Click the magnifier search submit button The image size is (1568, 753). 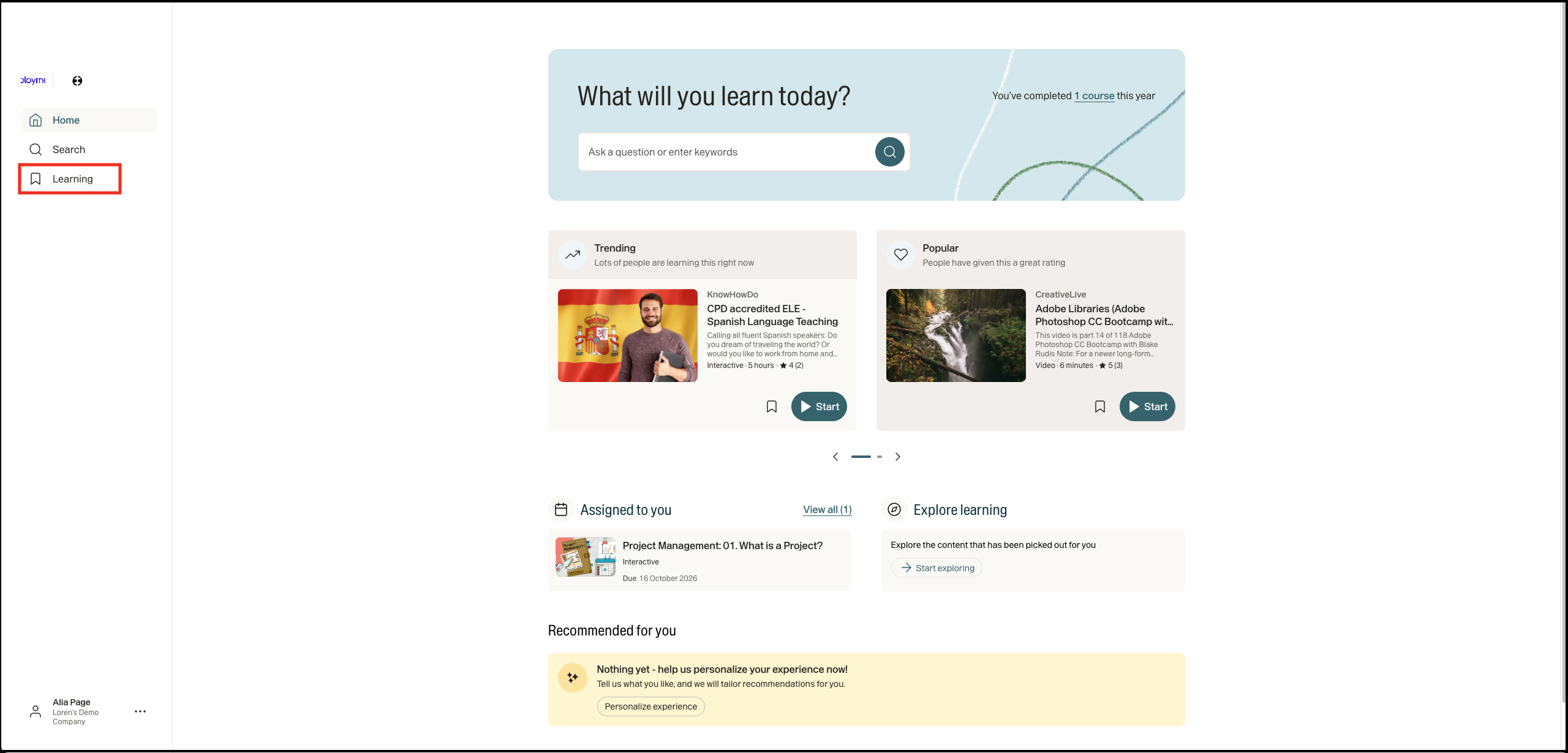(x=889, y=152)
